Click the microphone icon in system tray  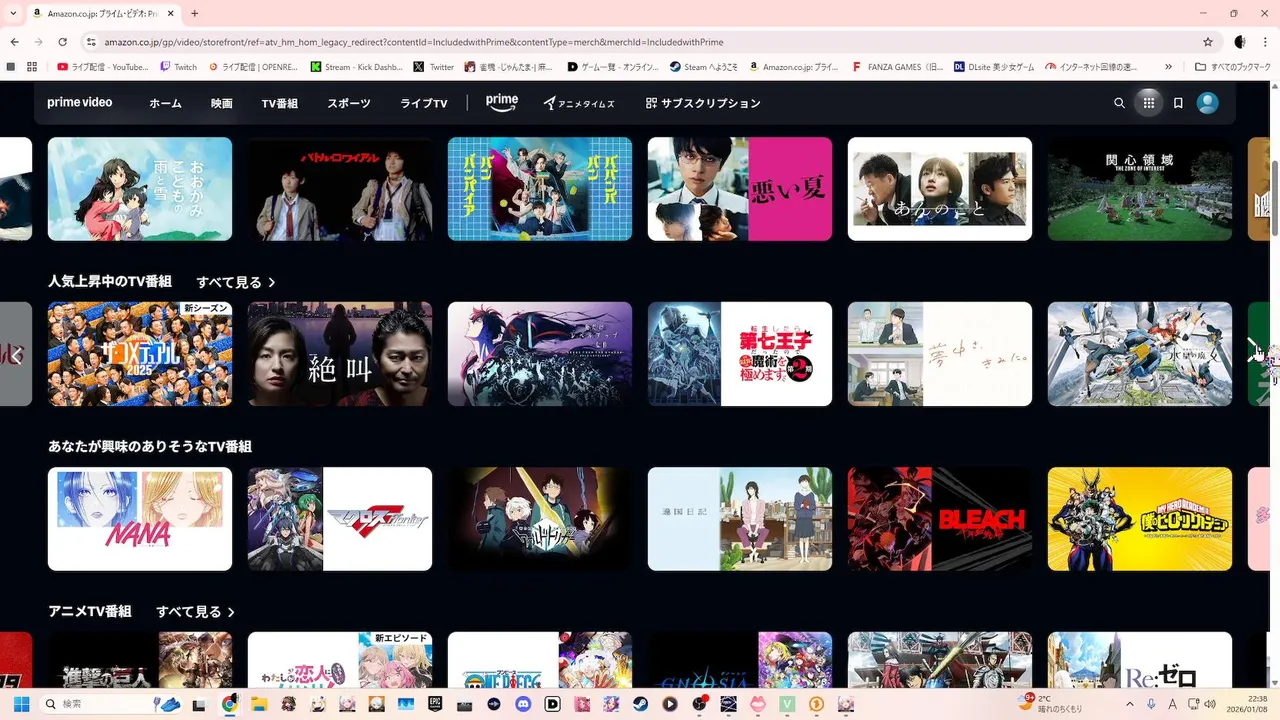coord(1151,704)
